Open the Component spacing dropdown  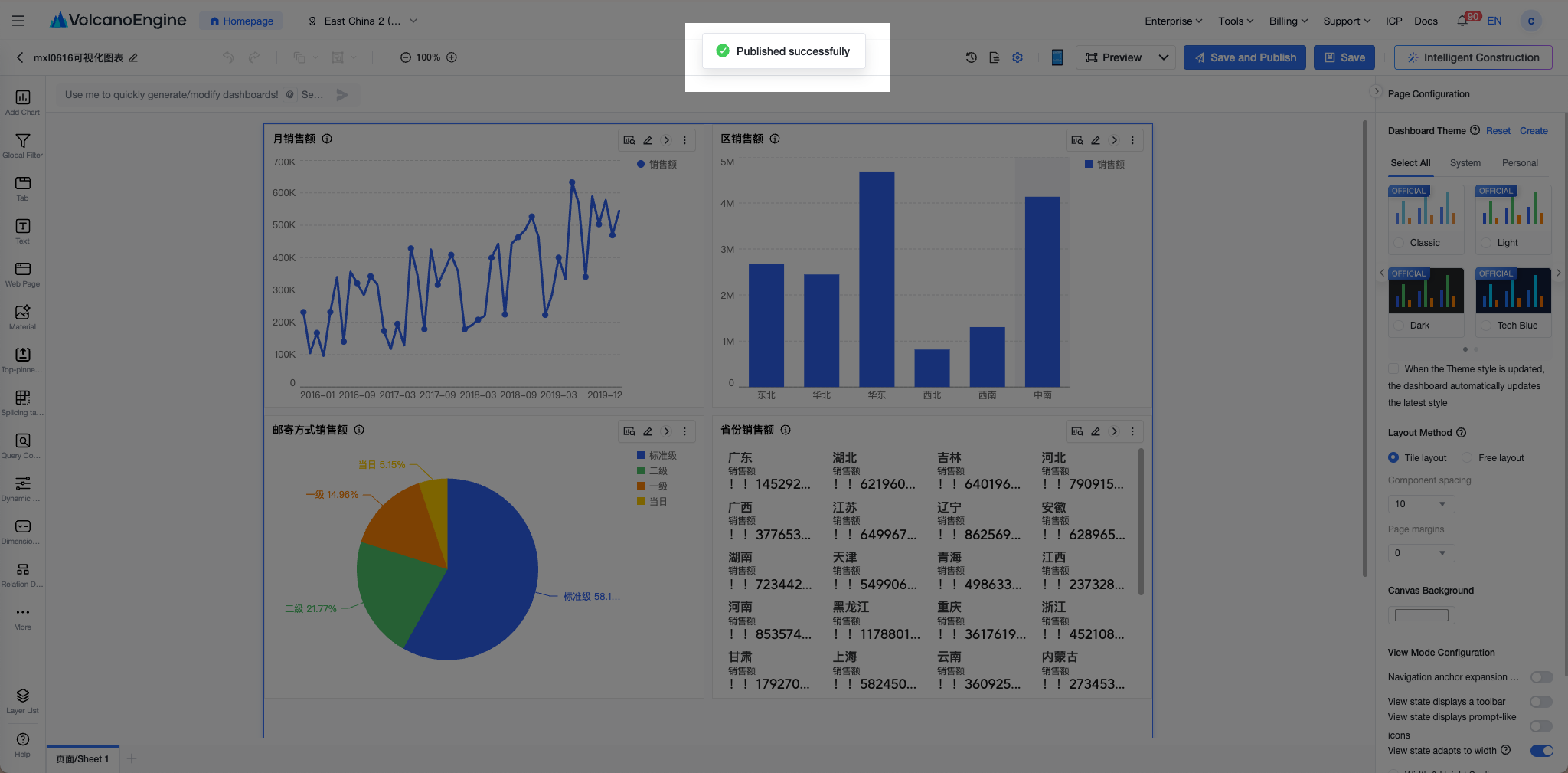pyautogui.click(x=1421, y=504)
